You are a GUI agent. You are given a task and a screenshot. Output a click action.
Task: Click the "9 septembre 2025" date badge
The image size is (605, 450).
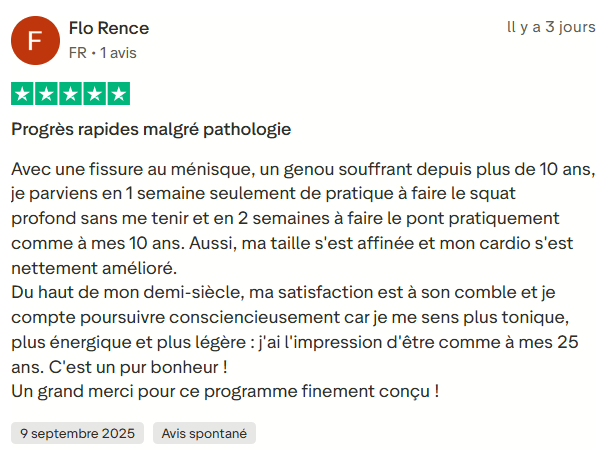click(77, 433)
